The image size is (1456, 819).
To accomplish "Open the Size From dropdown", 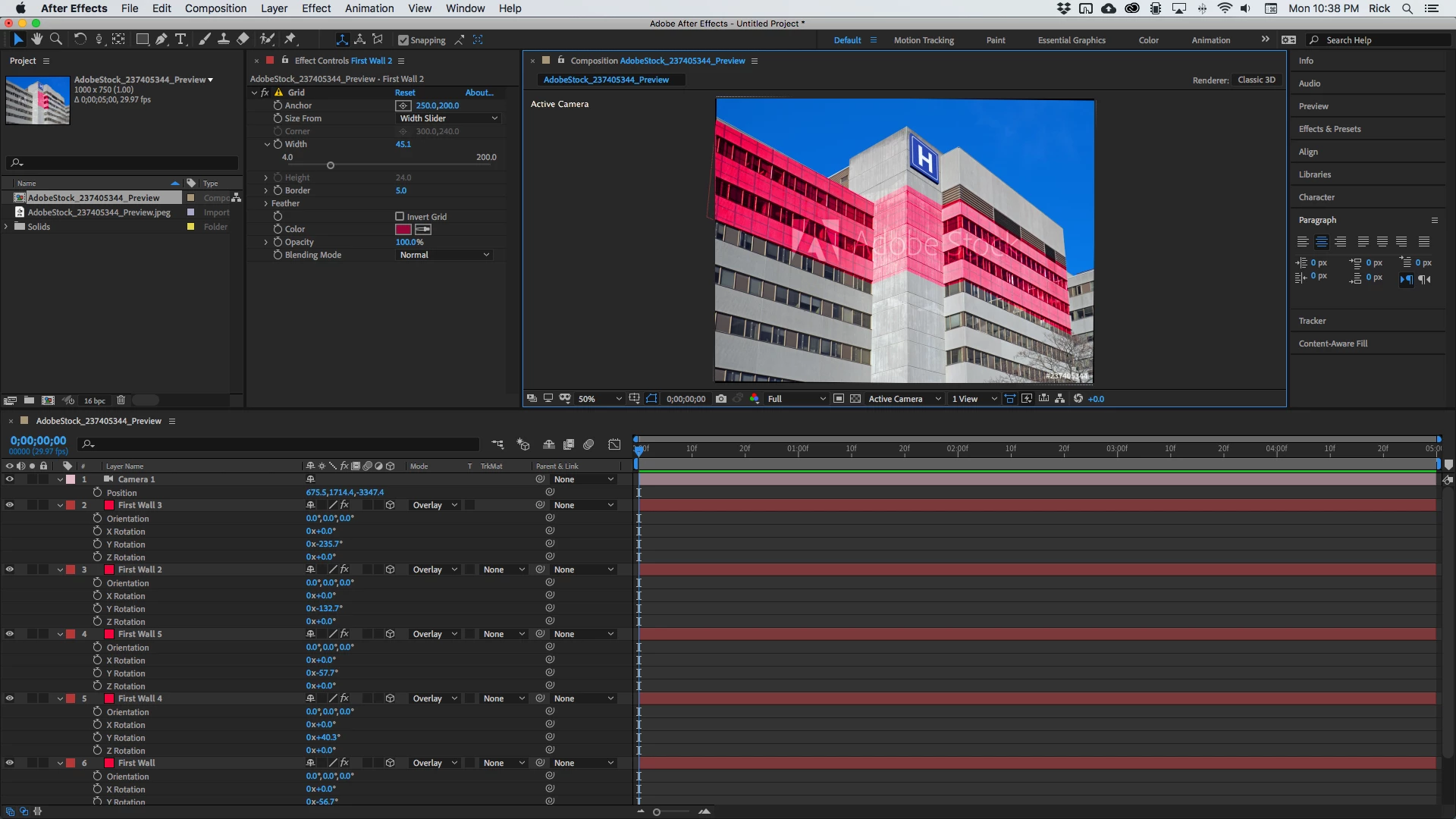I will coord(448,118).
